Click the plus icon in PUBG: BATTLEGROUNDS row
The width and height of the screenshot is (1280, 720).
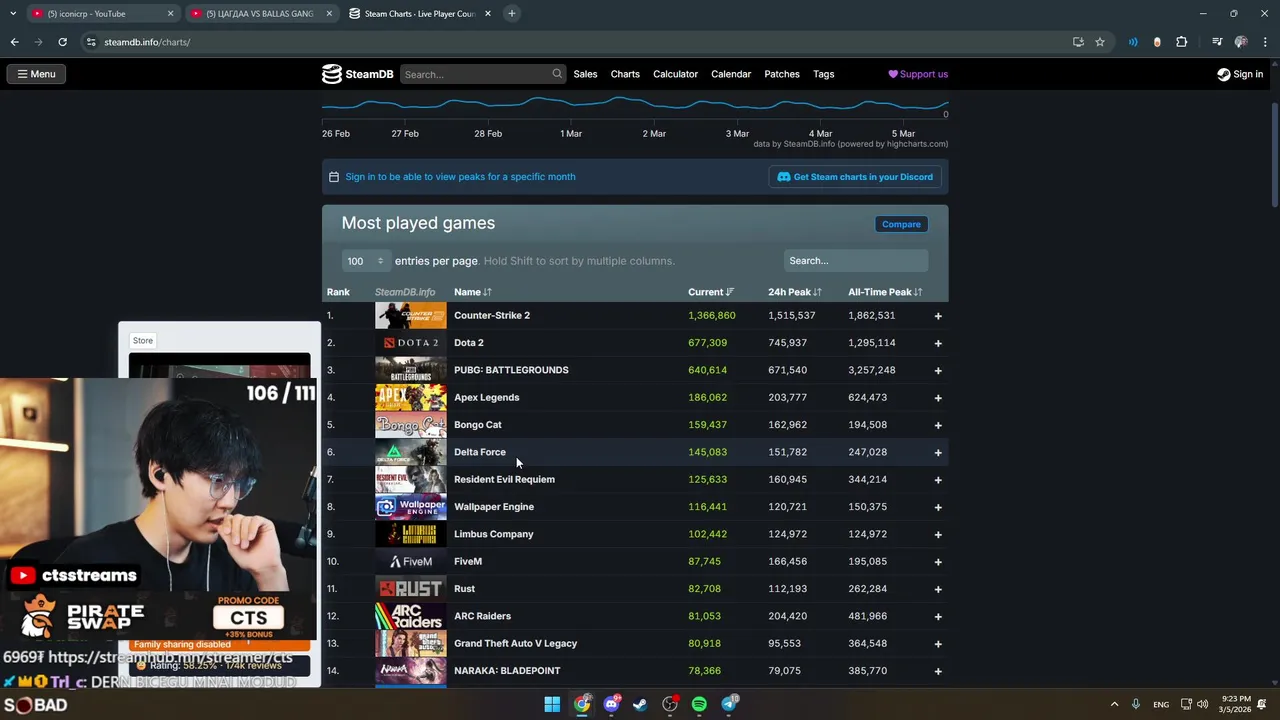[937, 370]
